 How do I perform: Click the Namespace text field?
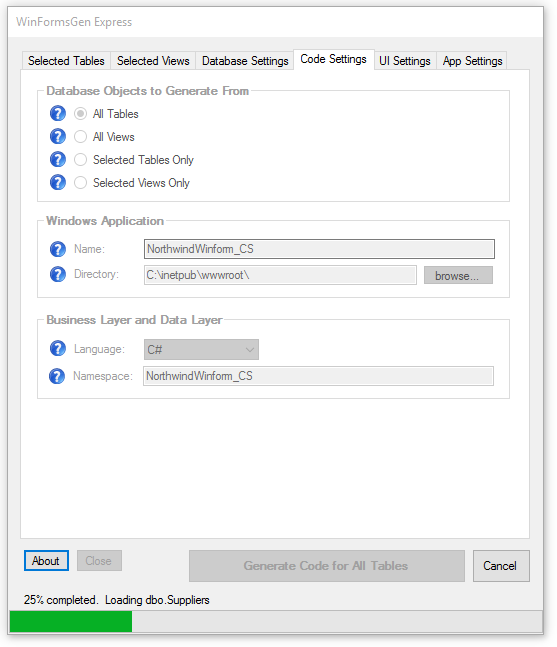pyautogui.click(x=318, y=376)
